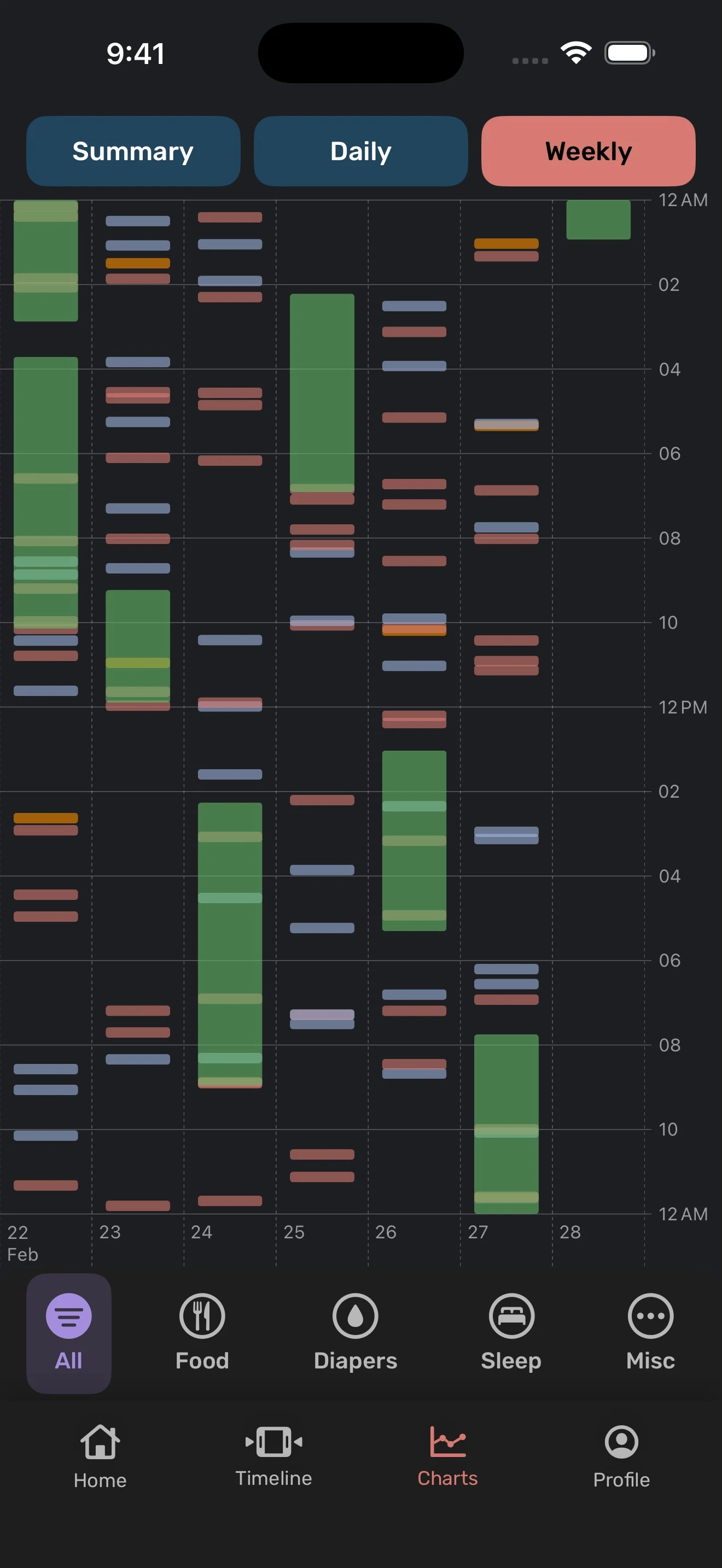Tap the evening sleep block in the 27 column
The width and height of the screenshot is (722, 1568).
[506, 1124]
